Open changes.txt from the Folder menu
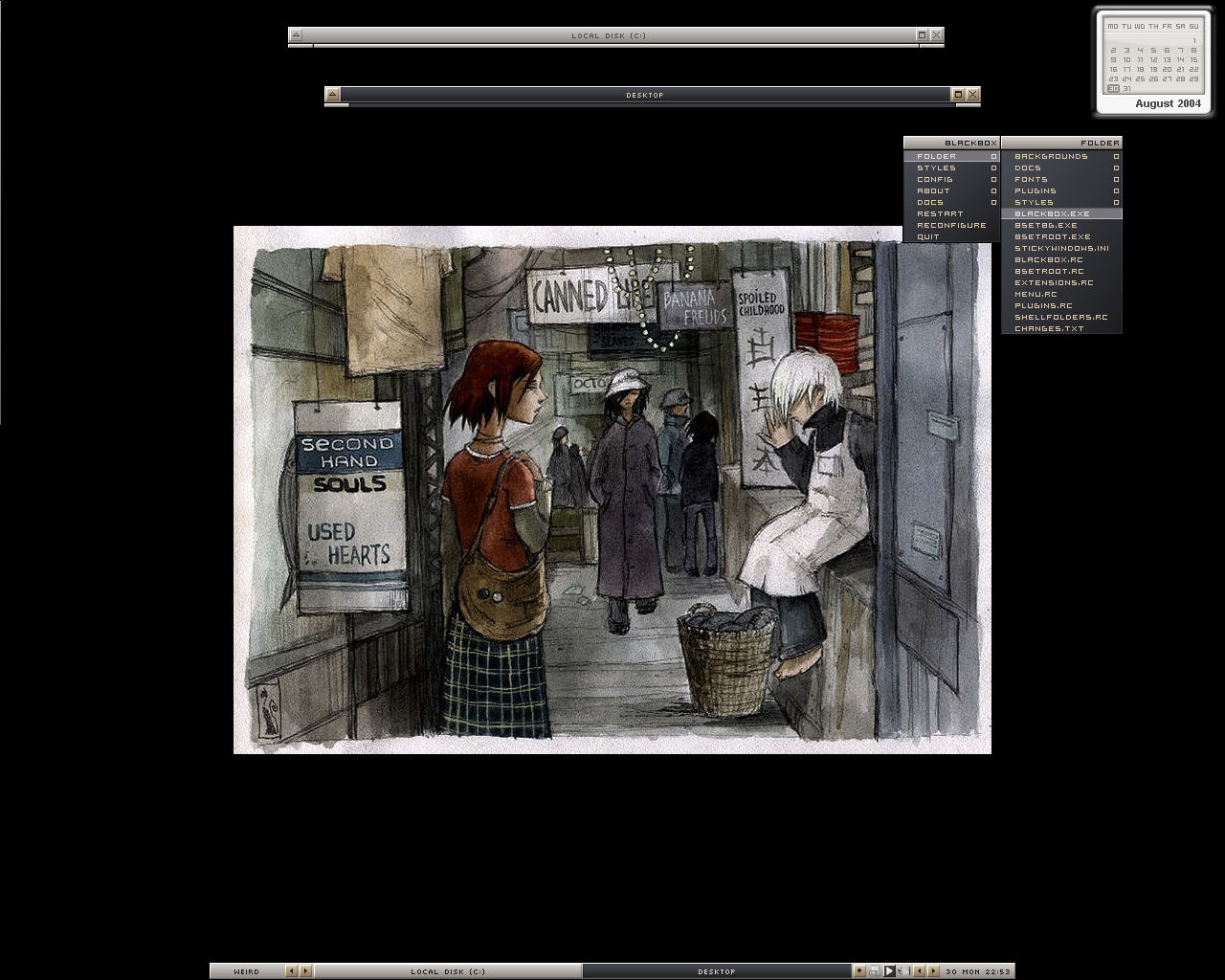The width and height of the screenshot is (1225, 980). coord(1061,328)
